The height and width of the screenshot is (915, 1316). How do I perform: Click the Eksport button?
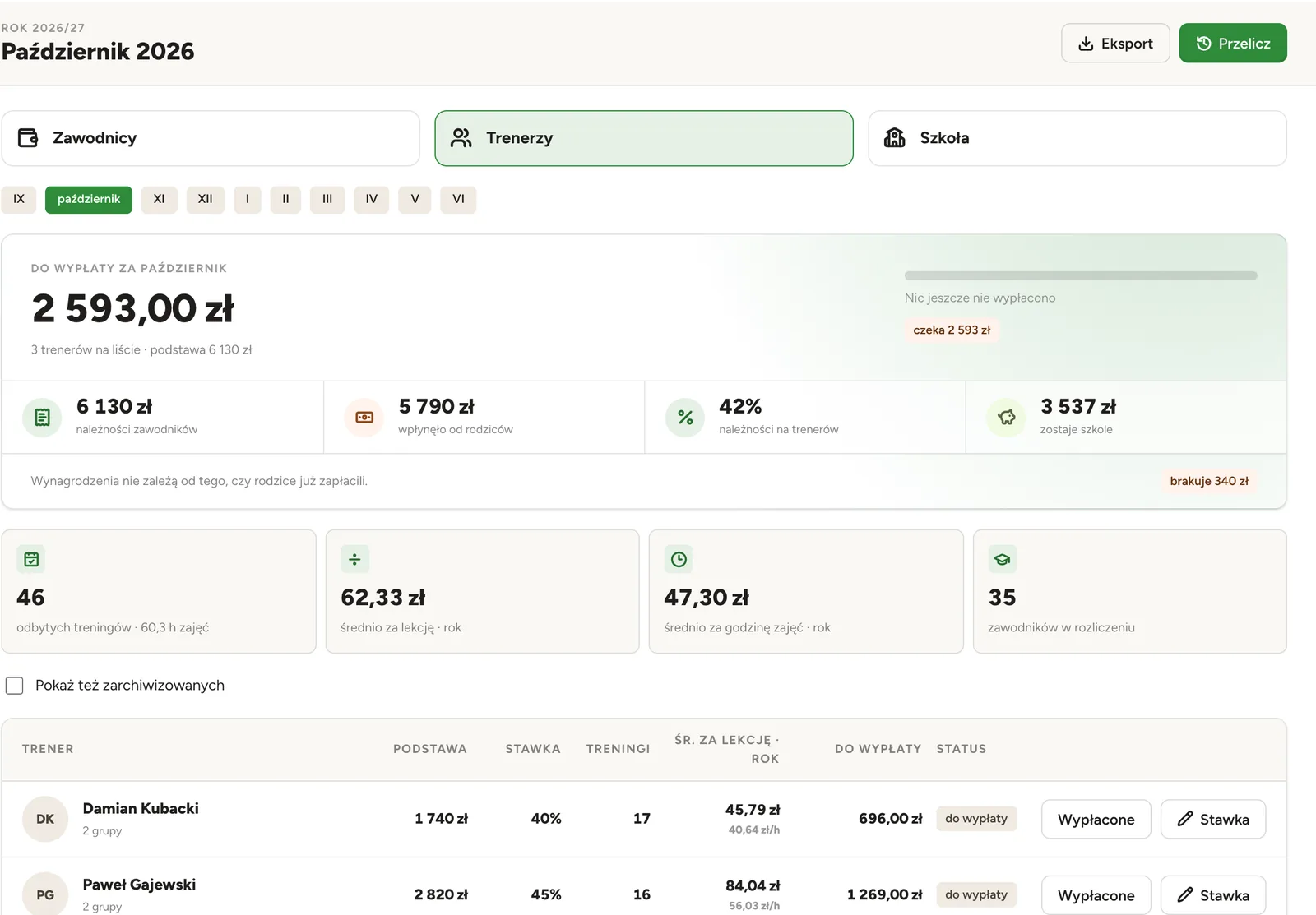pos(1115,44)
